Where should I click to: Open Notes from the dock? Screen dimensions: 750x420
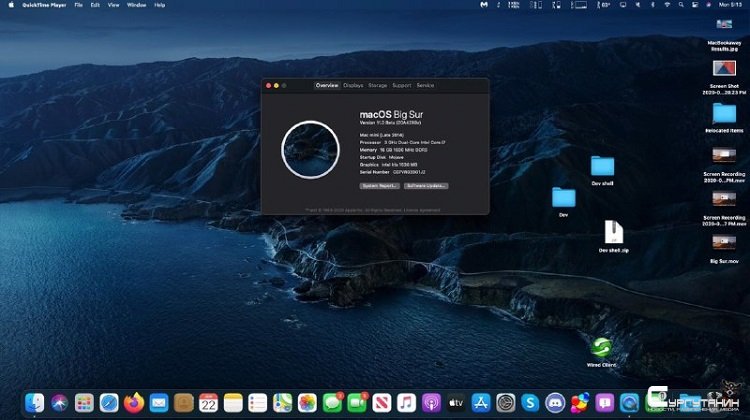[233, 403]
